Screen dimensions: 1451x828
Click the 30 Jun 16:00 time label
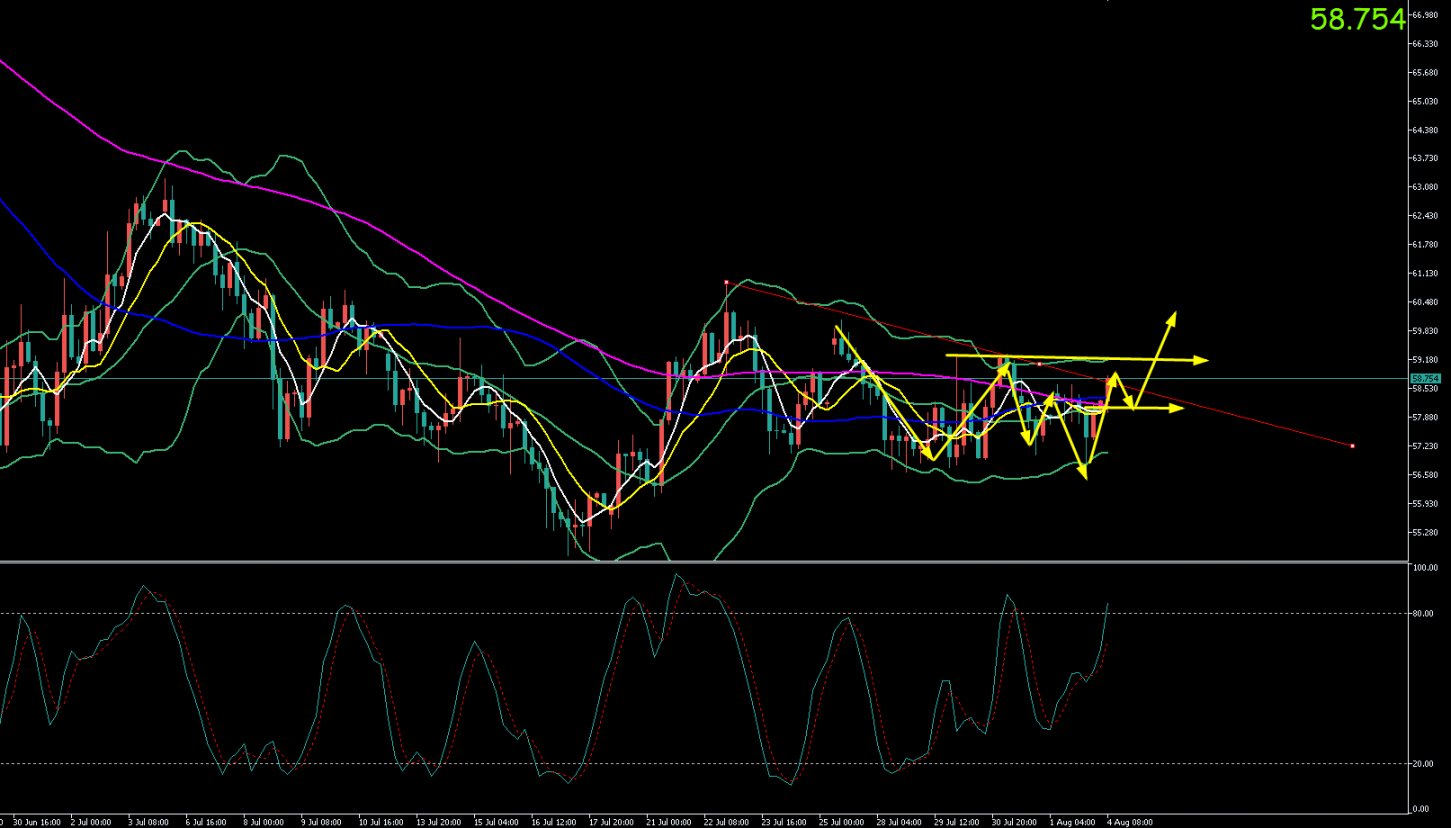pyautogui.click(x=35, y=822)
